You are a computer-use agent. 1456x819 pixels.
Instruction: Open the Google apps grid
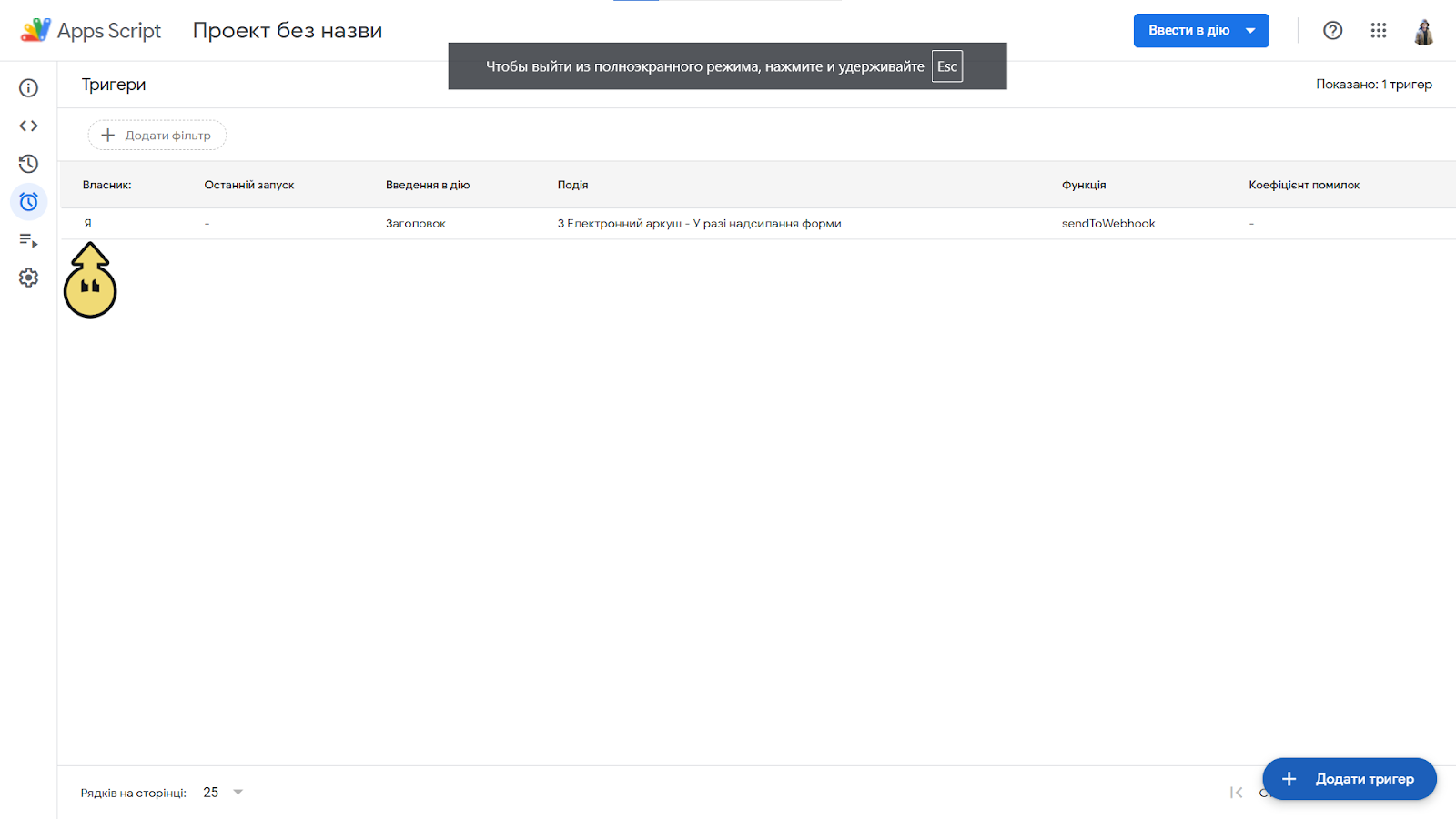point(1379,30)
